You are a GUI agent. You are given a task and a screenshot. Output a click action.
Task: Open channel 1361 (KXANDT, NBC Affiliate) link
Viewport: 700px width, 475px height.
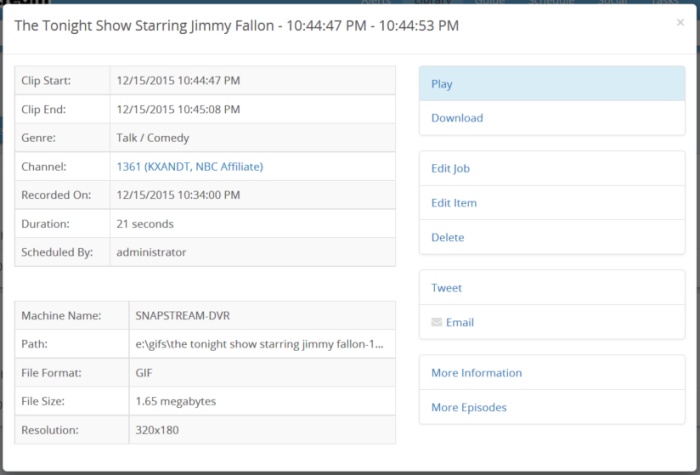[190, 167]
